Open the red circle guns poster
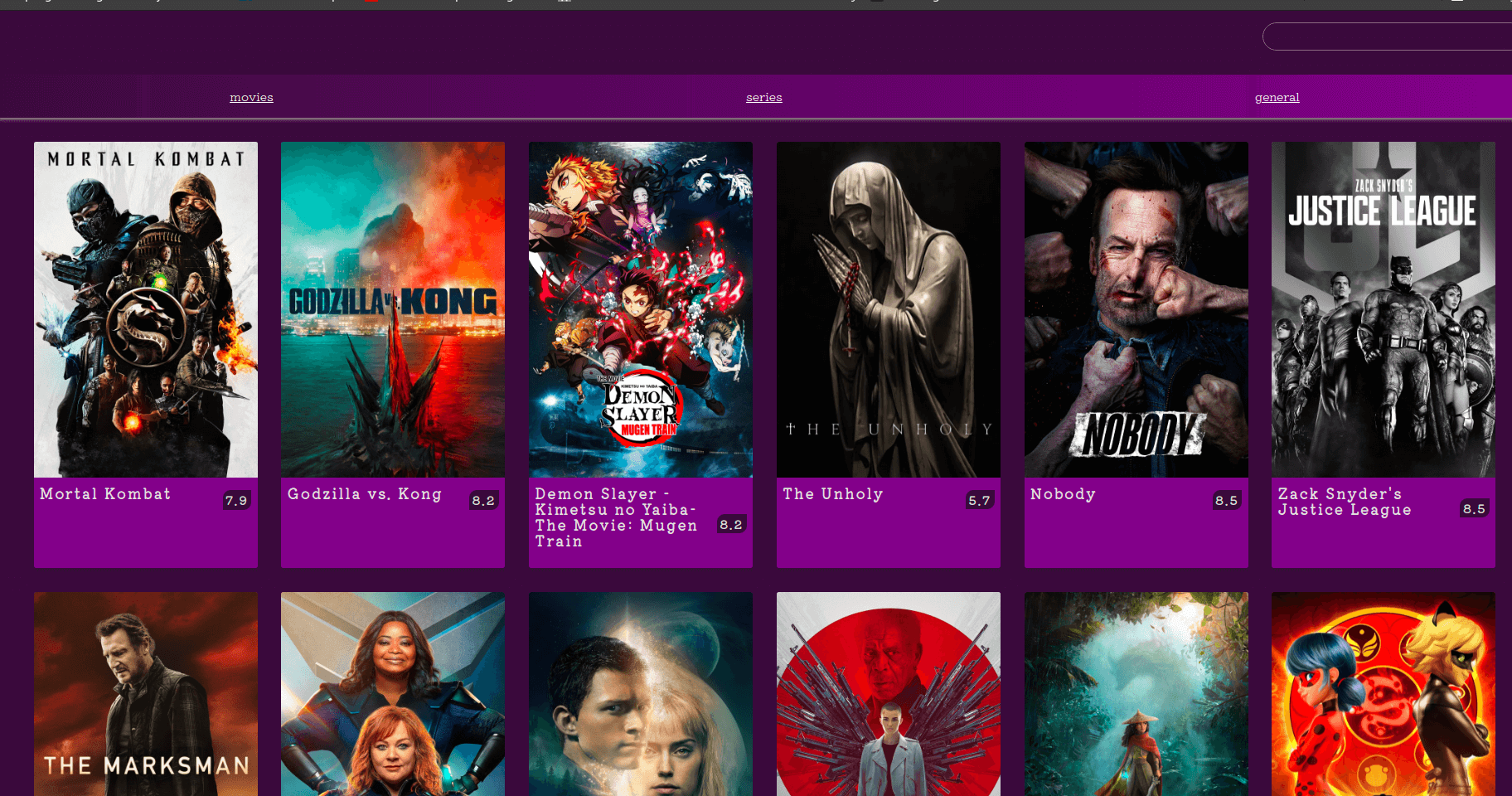The image size is (1512, 796). click(889, 694)
